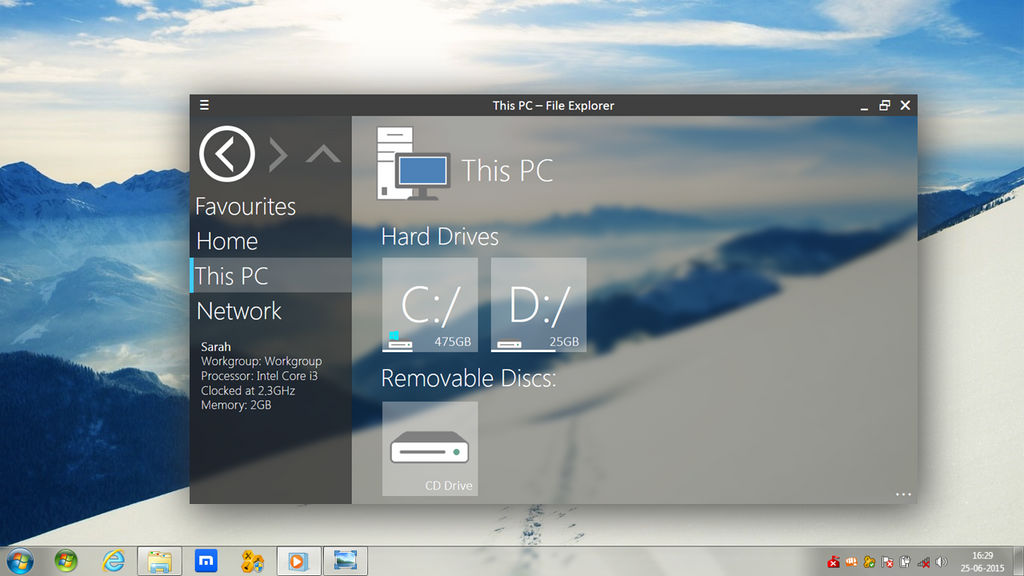Viewport: 1024px width, 576px height.
Task: Open the CD Drive tile
Action: point(430,449)
